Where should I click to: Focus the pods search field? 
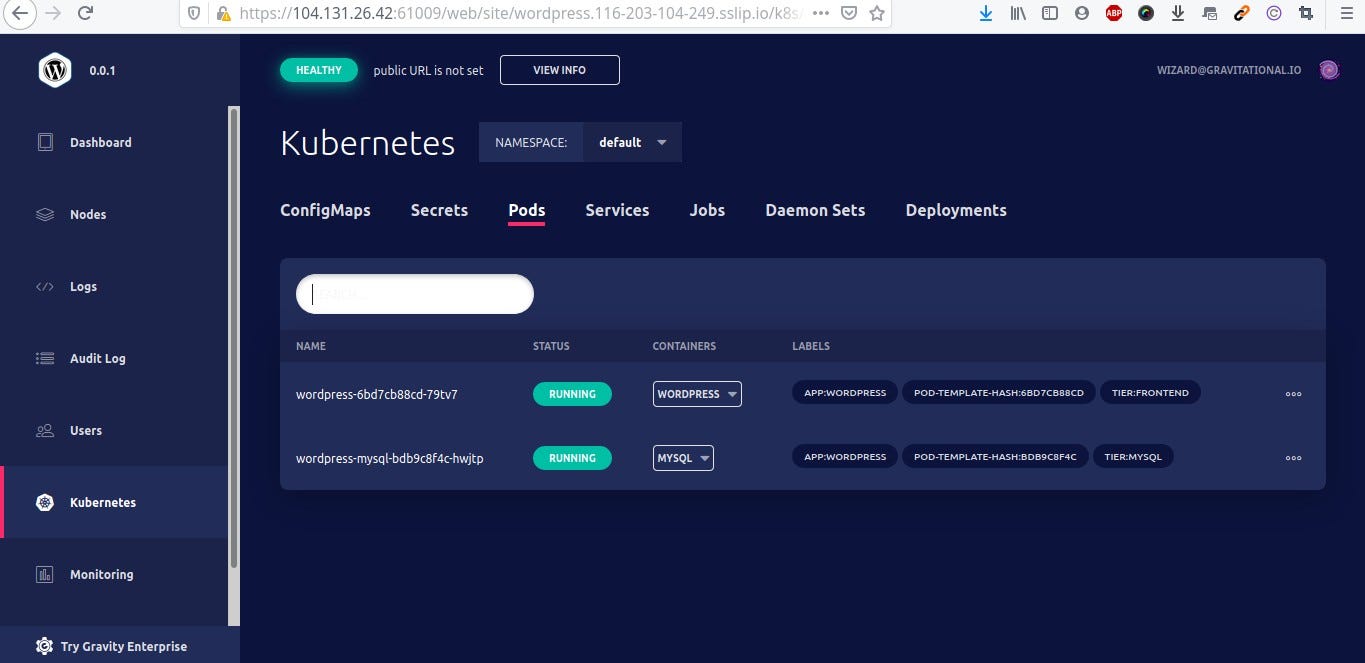415,294
